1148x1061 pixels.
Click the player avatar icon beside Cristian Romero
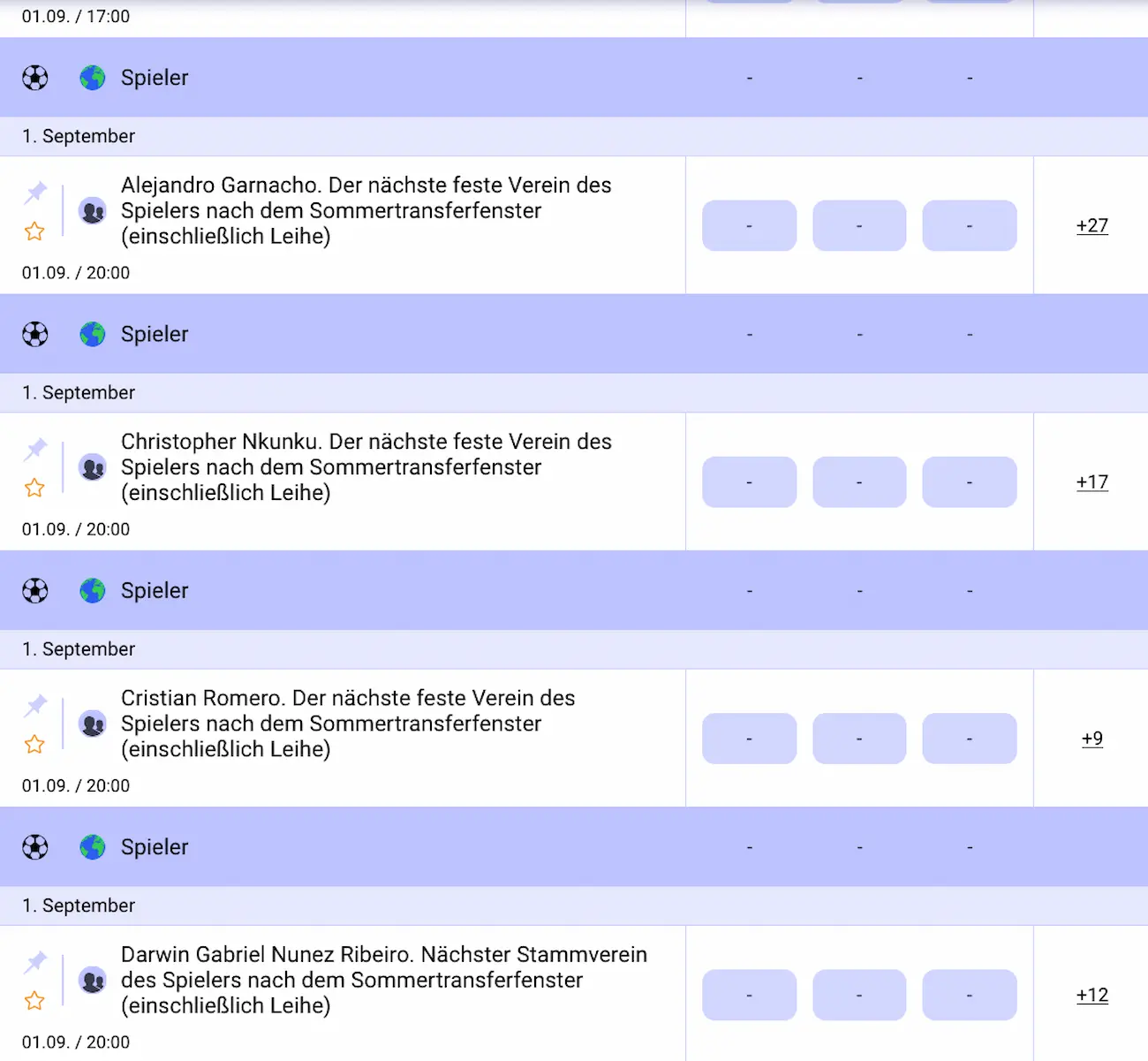pyautogui.click(x=93, y=724)
